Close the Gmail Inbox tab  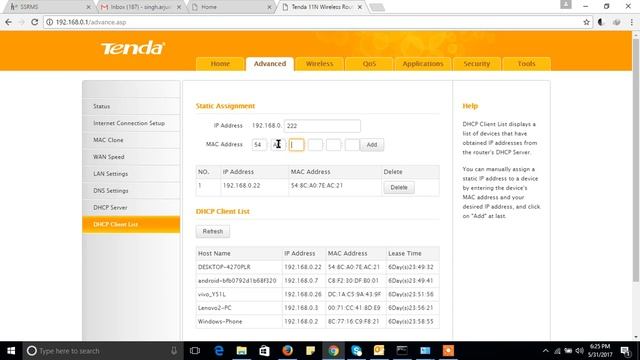(x=179, y=7)
